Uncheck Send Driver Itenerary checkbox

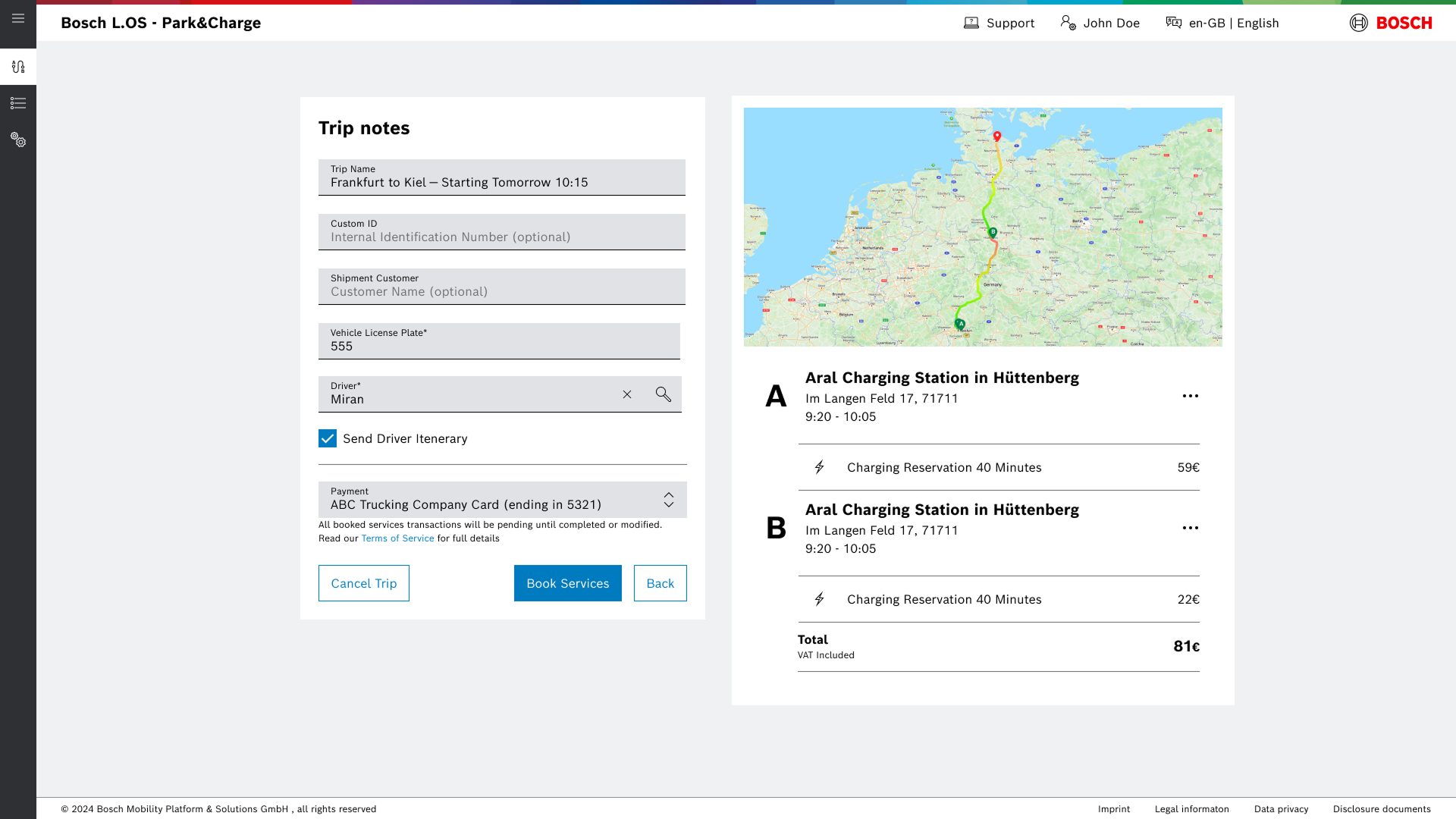[328, 438]
